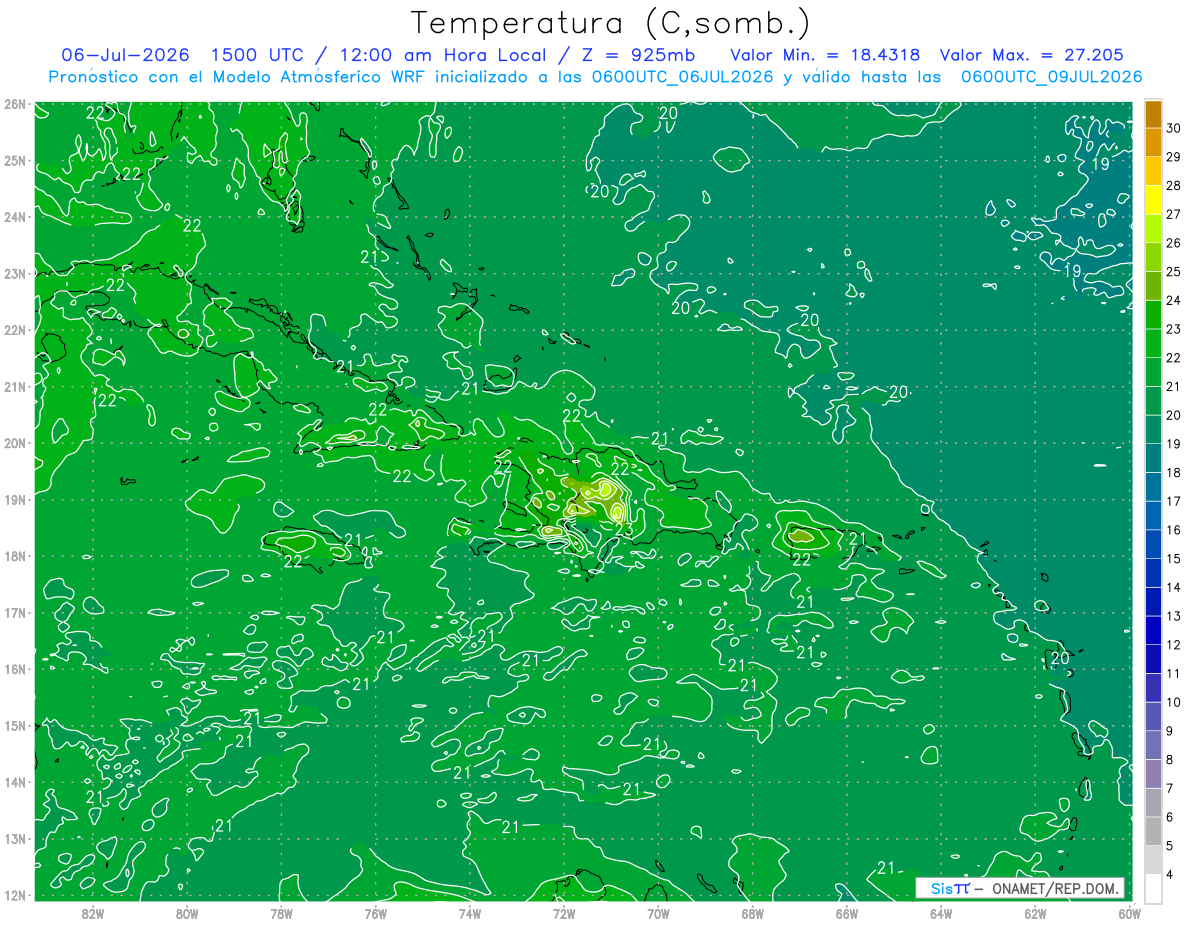Click the 'Valor Min. = 18.4318' readout
Screen dimensions: 1200x927
pos(825,55)
